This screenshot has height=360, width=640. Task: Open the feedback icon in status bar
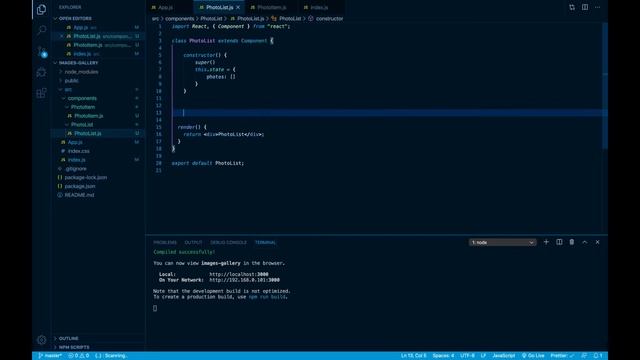[x=584, y=356]
